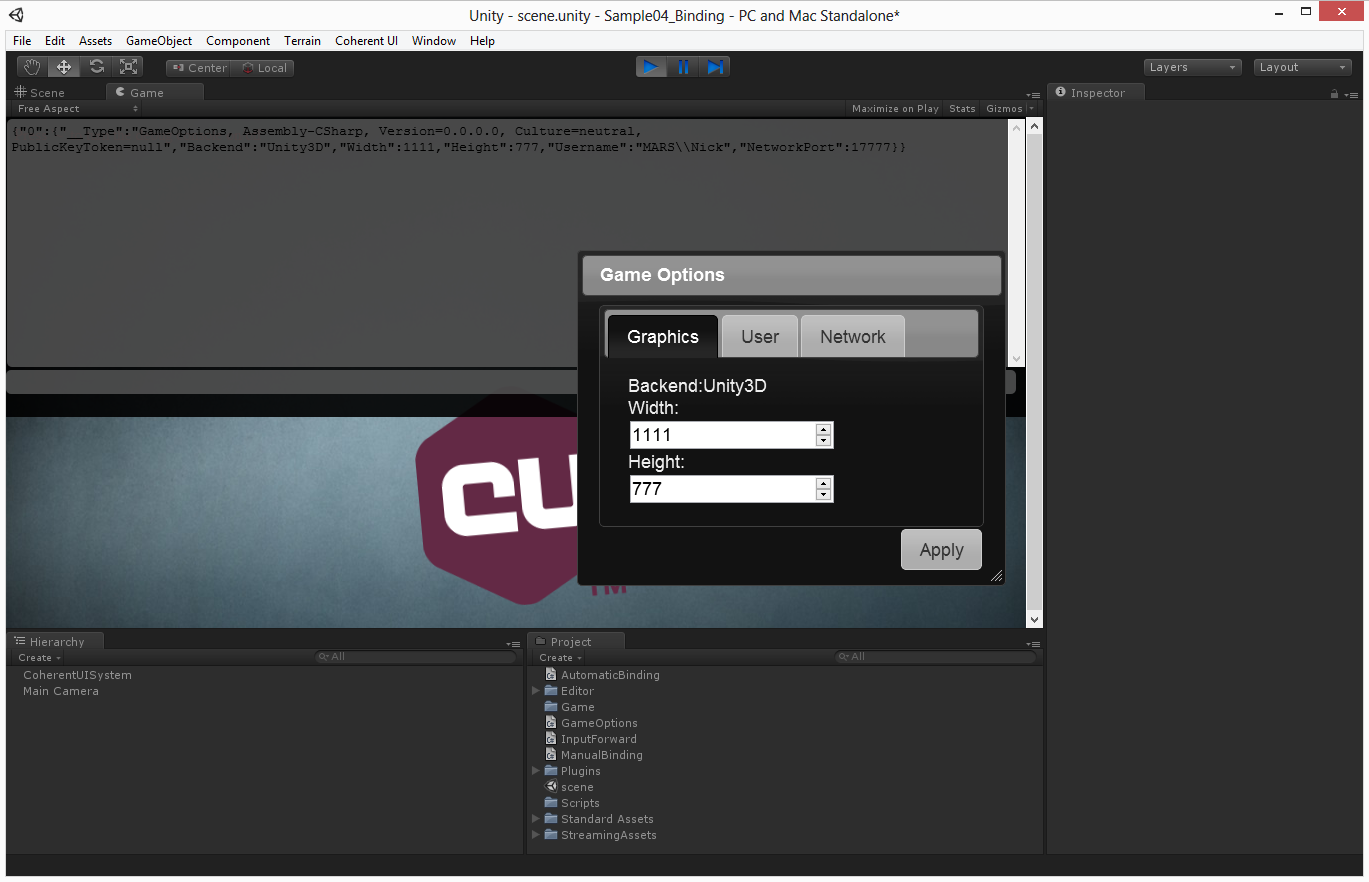Toggle Maximize on Play
The height and width of the screenshot is (882, 1369).
click(x=895, y=108)
